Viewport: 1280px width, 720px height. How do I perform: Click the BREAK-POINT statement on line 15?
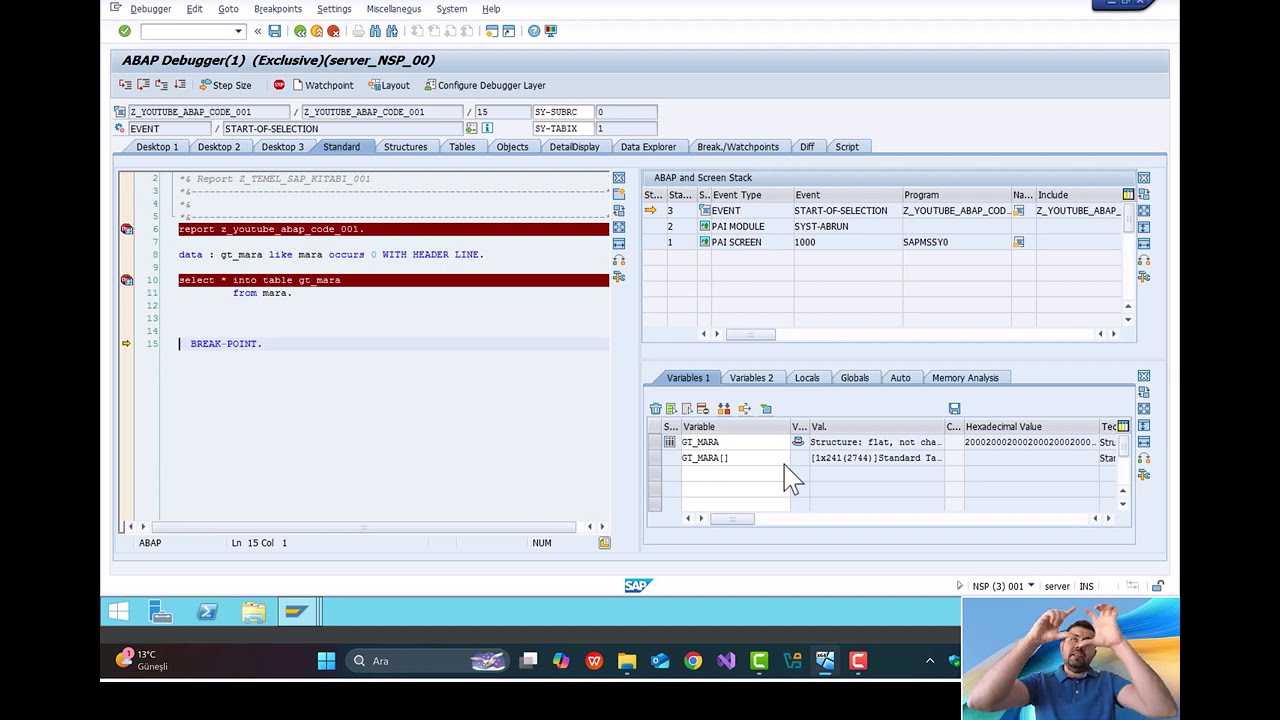click(x=226, y=344)
